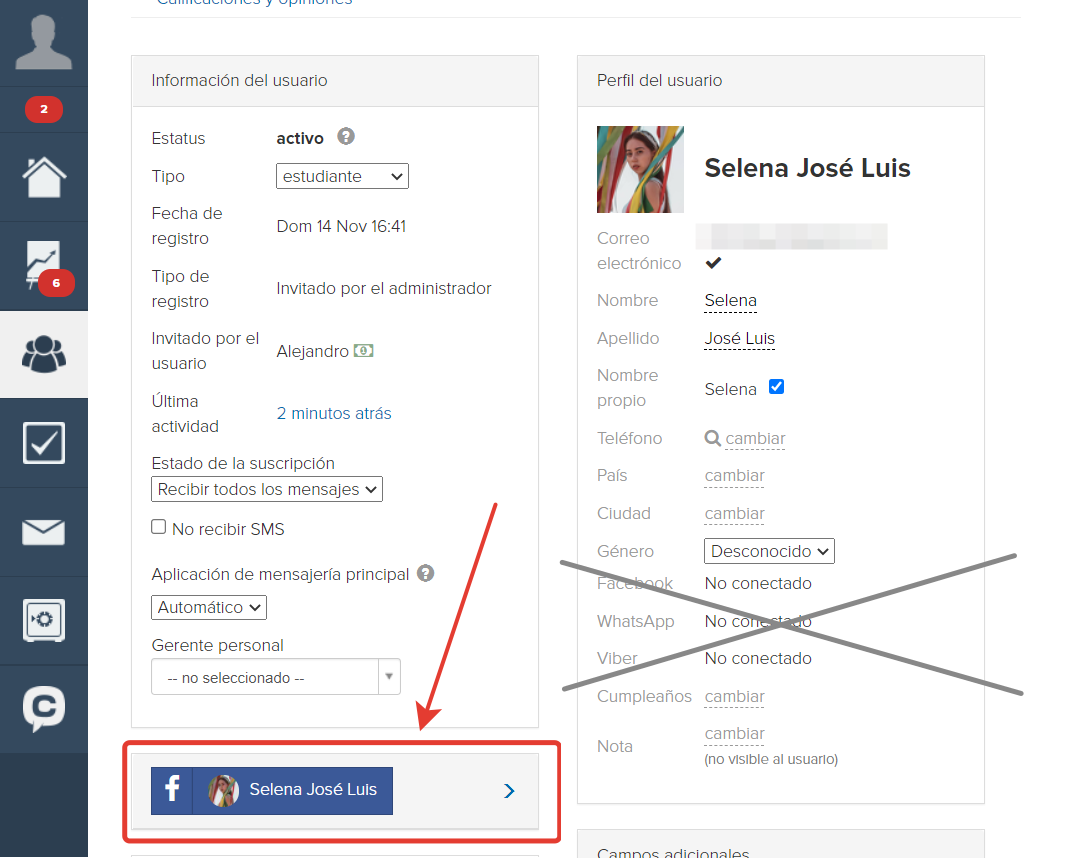The width and height of the screenshot is (1078, 858).
Task: Expand the Facebook account row chevron
Action: pyautogui.click(x=509, y=791)
